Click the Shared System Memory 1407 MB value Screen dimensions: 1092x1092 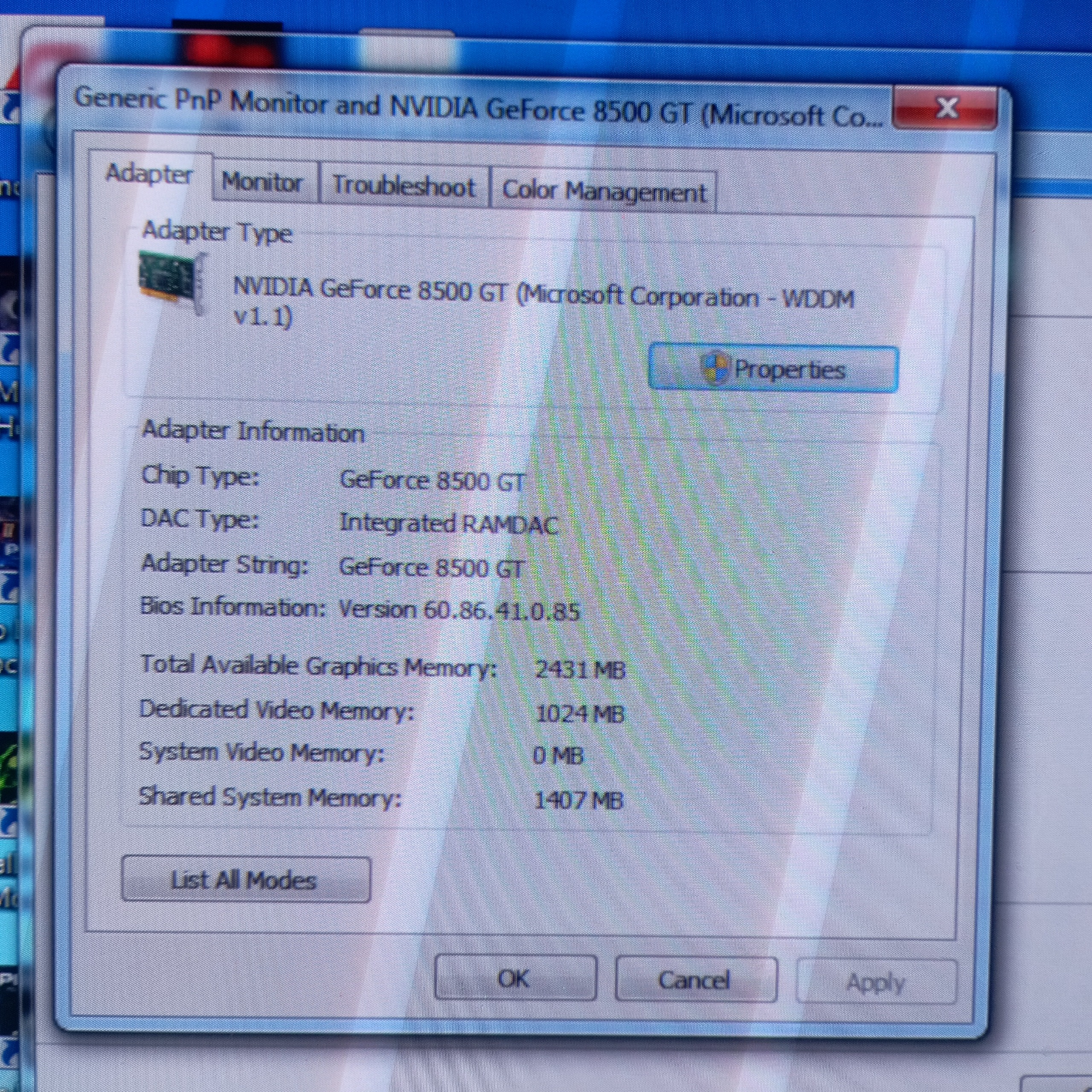578,800
